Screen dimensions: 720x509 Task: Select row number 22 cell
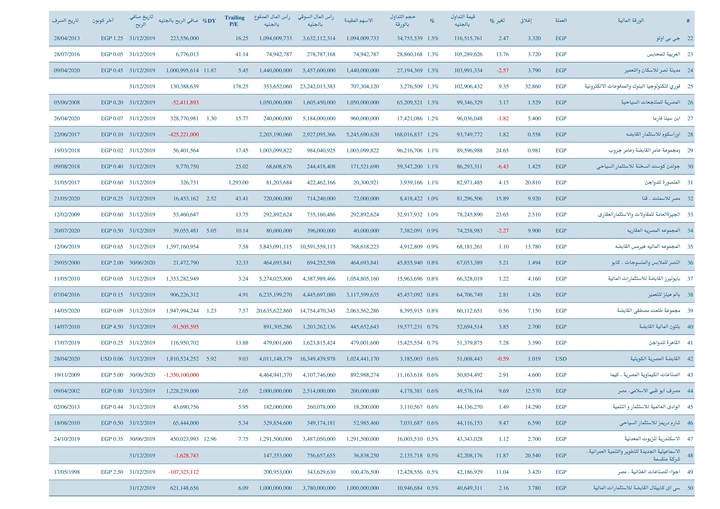pos(690,39)
